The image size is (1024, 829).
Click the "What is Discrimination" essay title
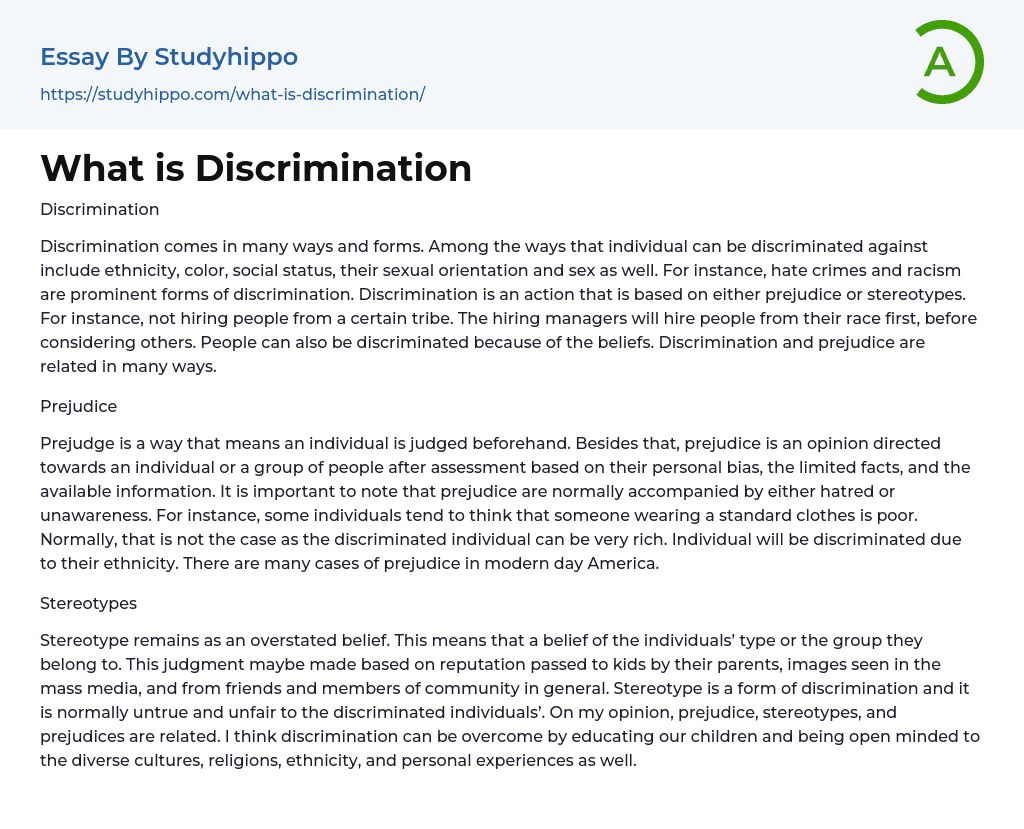256,168
